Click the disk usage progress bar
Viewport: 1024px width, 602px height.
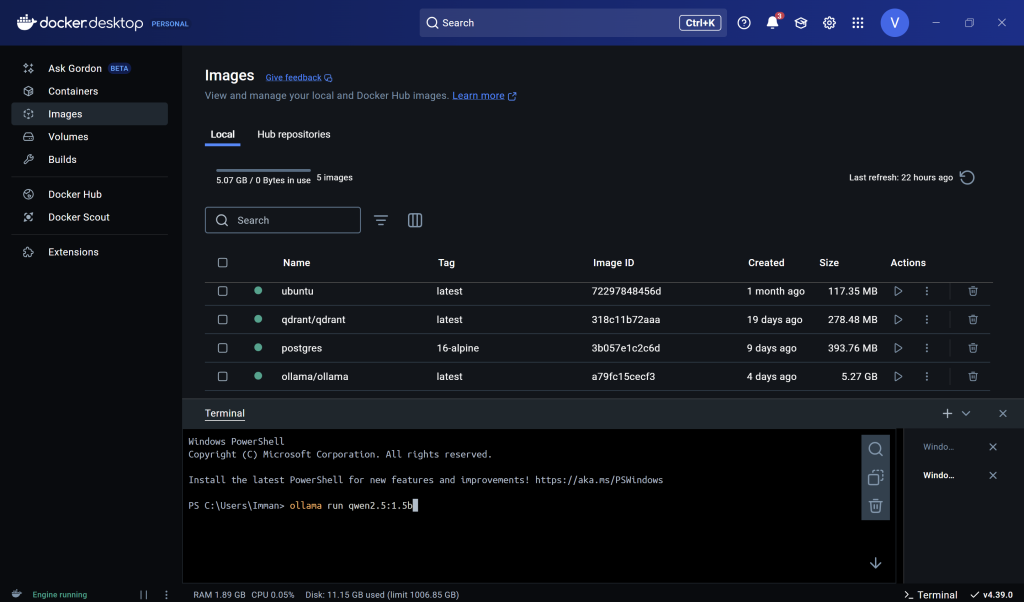click(263, 170)
